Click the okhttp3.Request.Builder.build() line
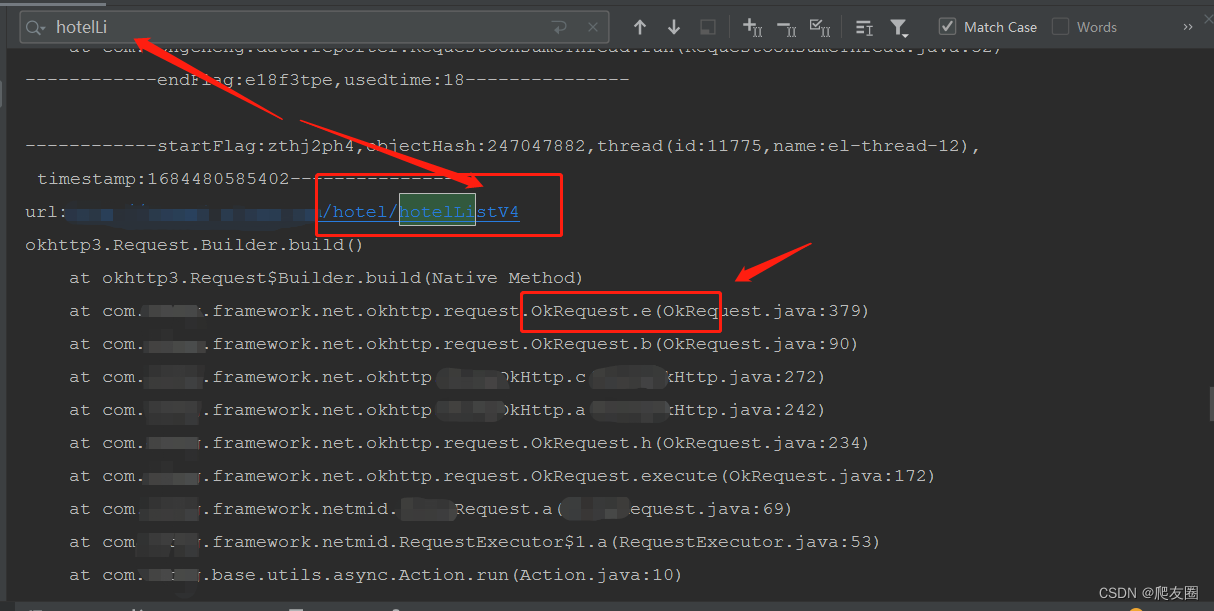1214x611 pixels. tap(194, 244)
